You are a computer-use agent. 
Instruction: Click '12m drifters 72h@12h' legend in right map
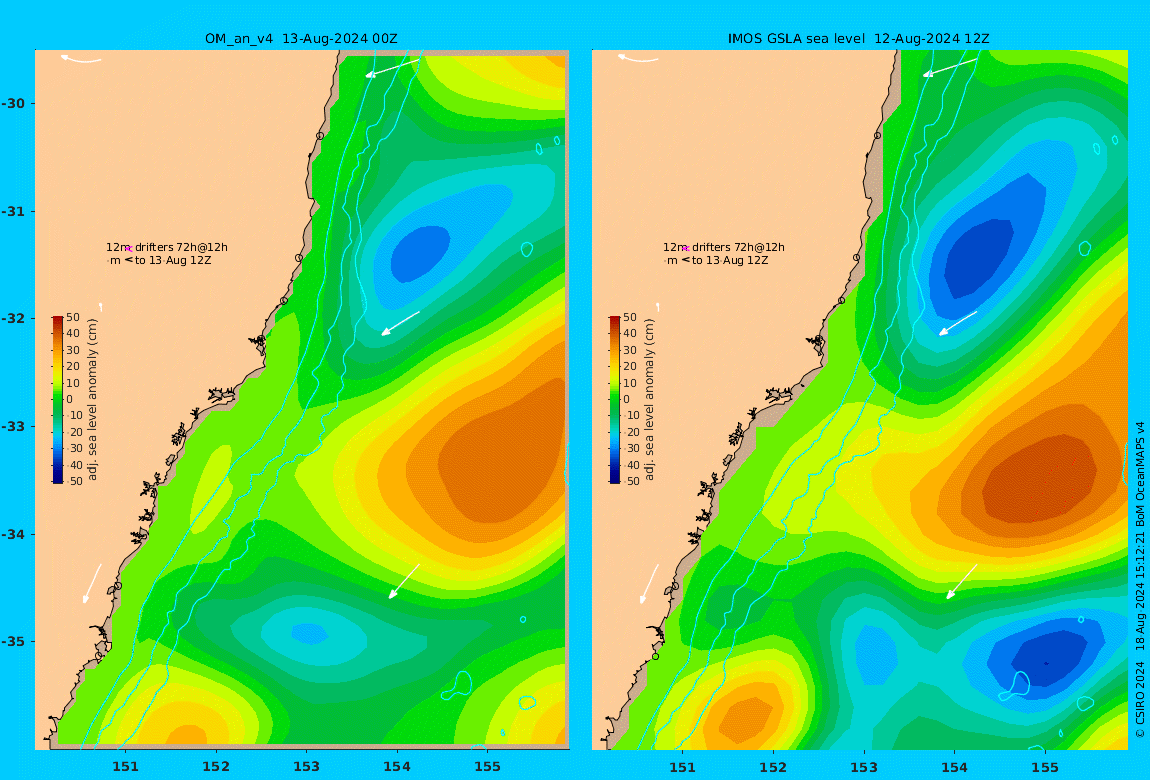[x=724, y=248]
